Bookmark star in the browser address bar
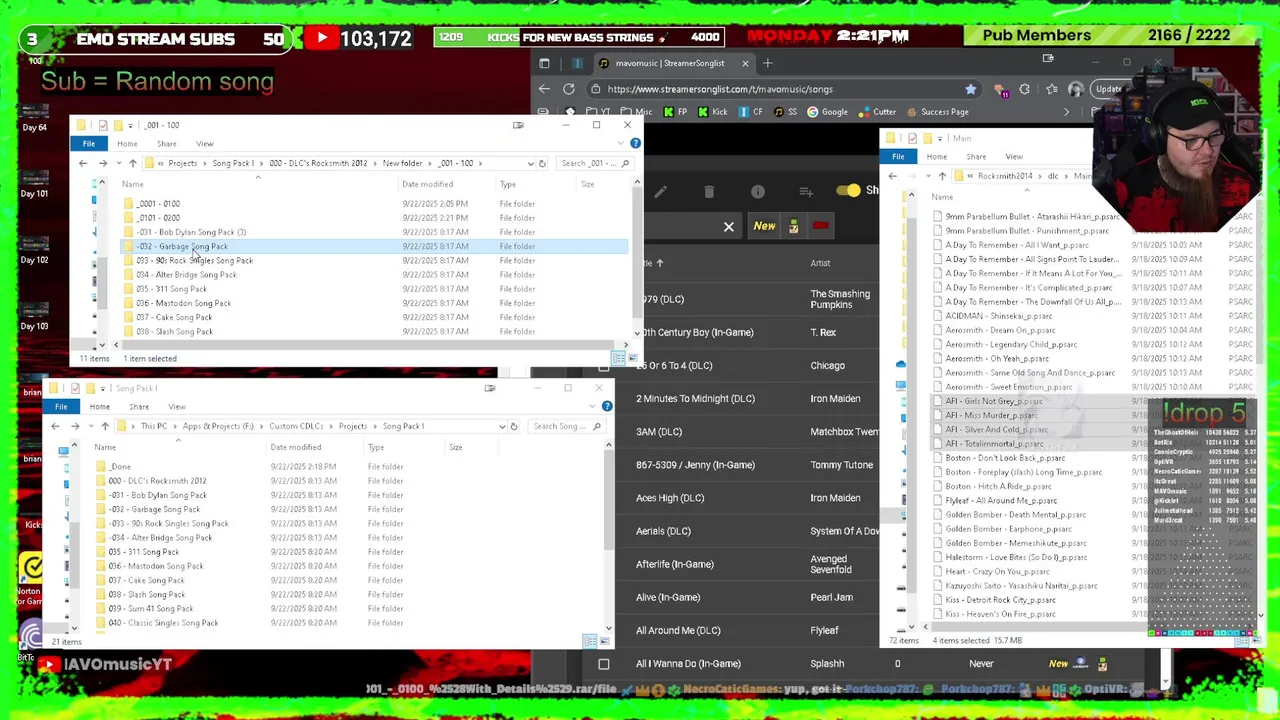This screenshot has height=720, width=1280. [970, 89]
